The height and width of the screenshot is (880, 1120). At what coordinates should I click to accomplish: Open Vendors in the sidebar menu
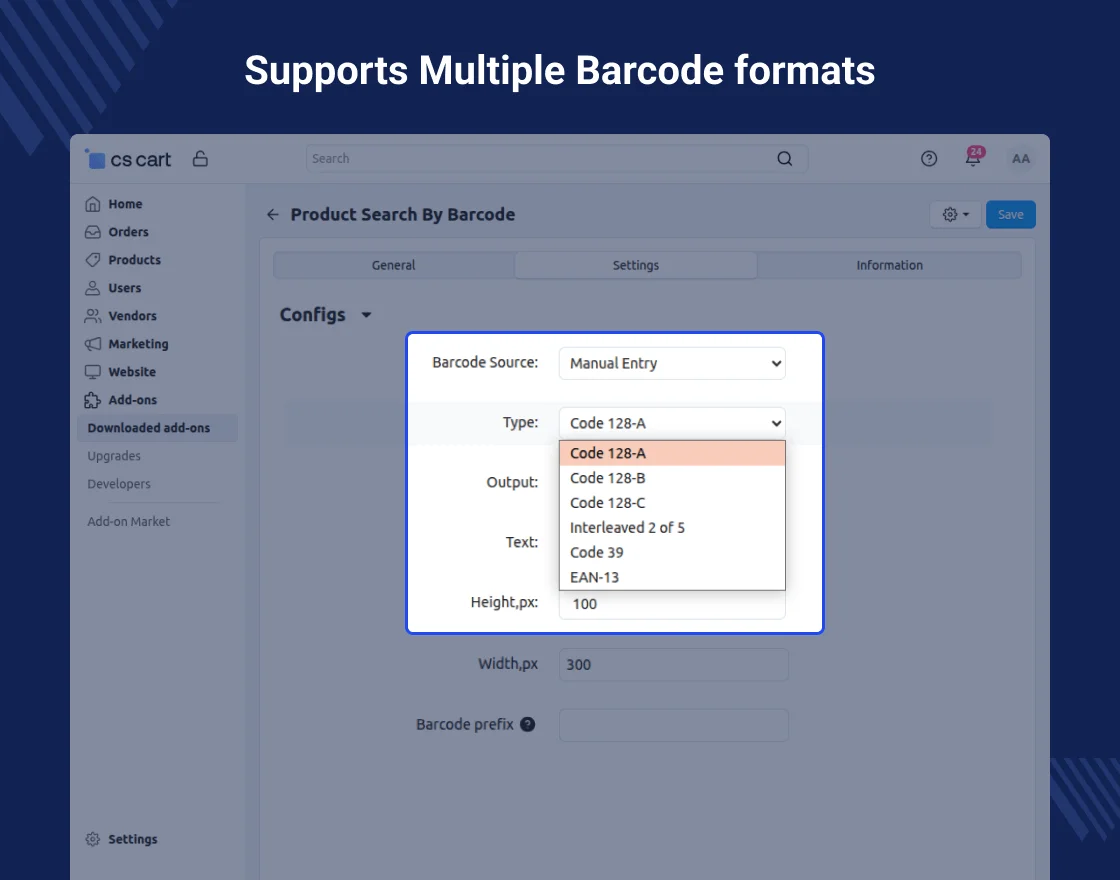tap(132, 316)
